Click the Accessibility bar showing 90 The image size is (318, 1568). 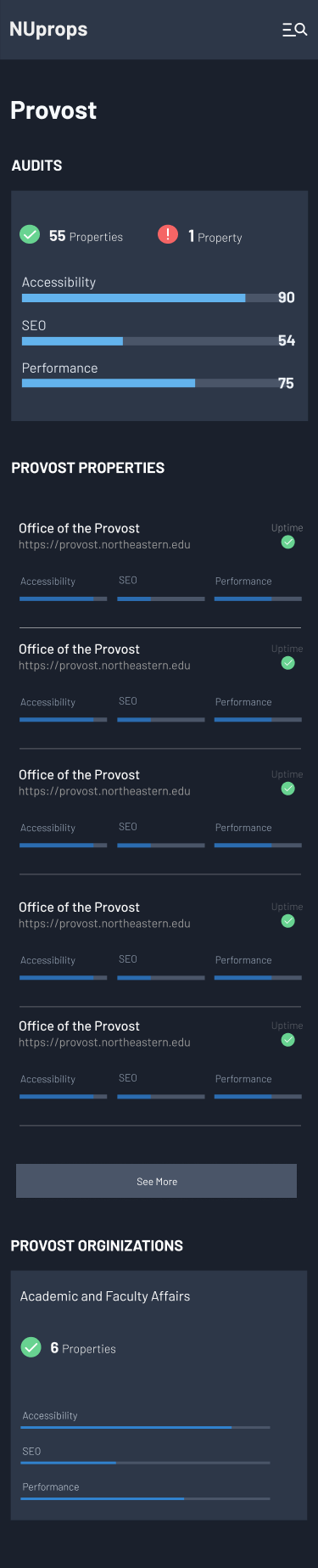coord(149,298)
